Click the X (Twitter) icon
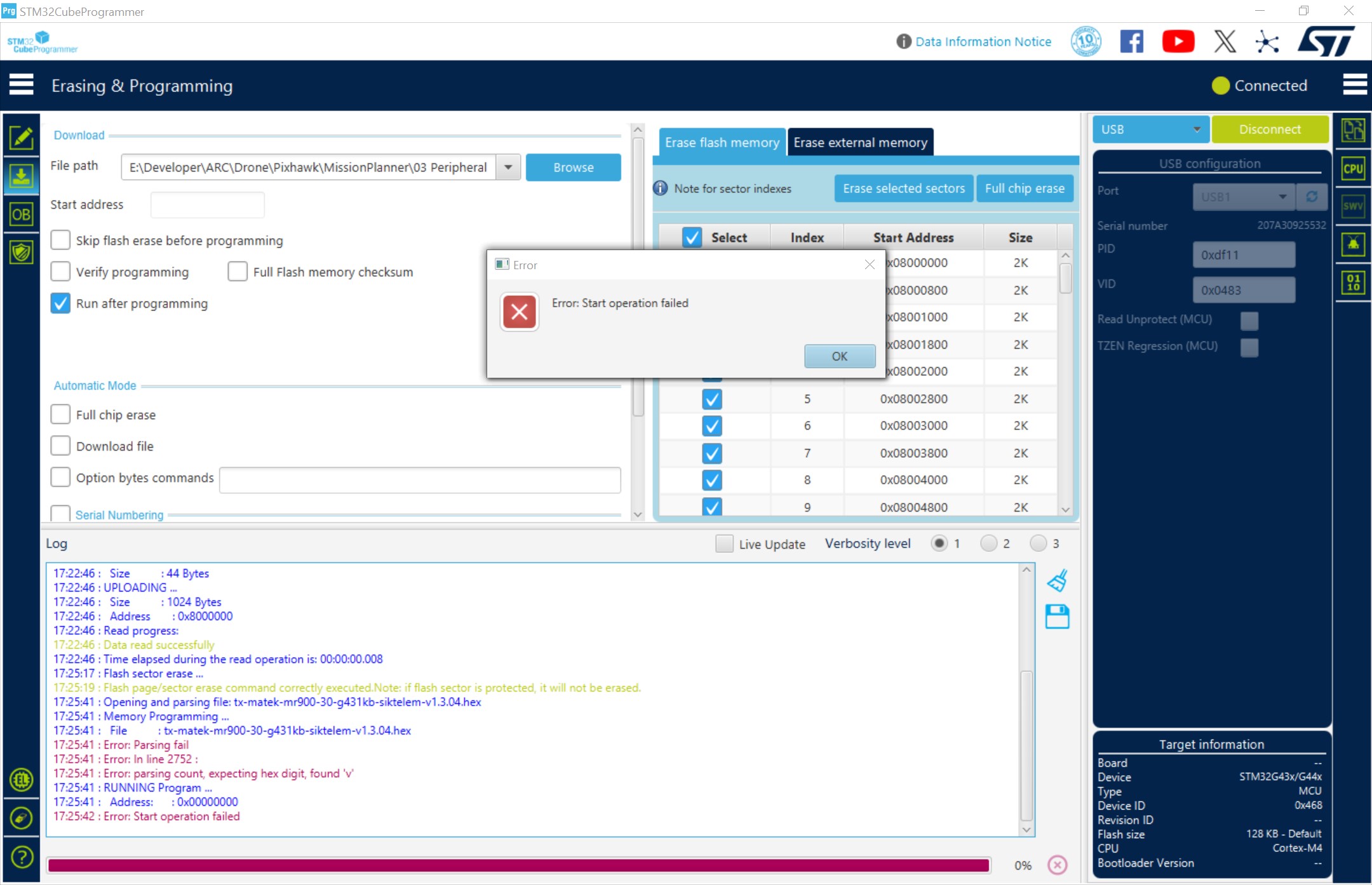The image size is (1372, 885). click(1225, 42)
